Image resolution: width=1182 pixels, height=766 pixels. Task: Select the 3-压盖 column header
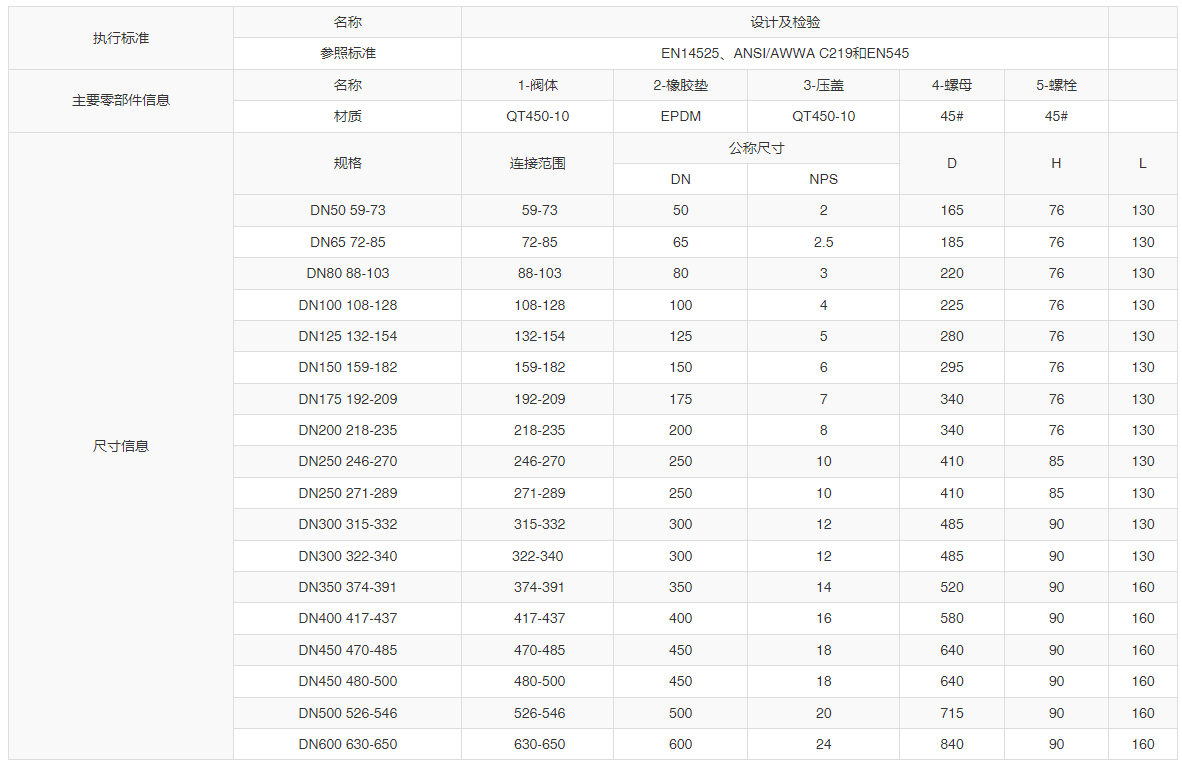[824, 85]
